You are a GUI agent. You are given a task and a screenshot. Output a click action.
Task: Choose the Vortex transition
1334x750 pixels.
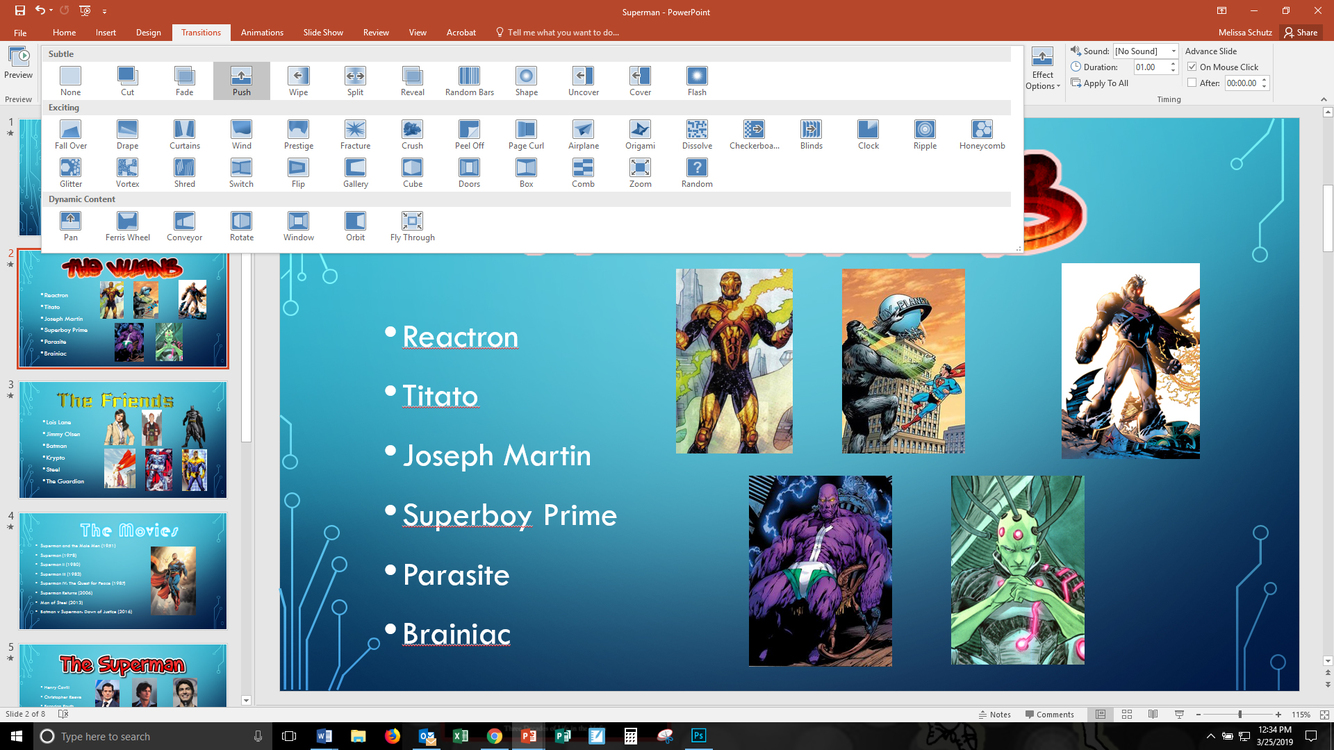pos(127,172)
